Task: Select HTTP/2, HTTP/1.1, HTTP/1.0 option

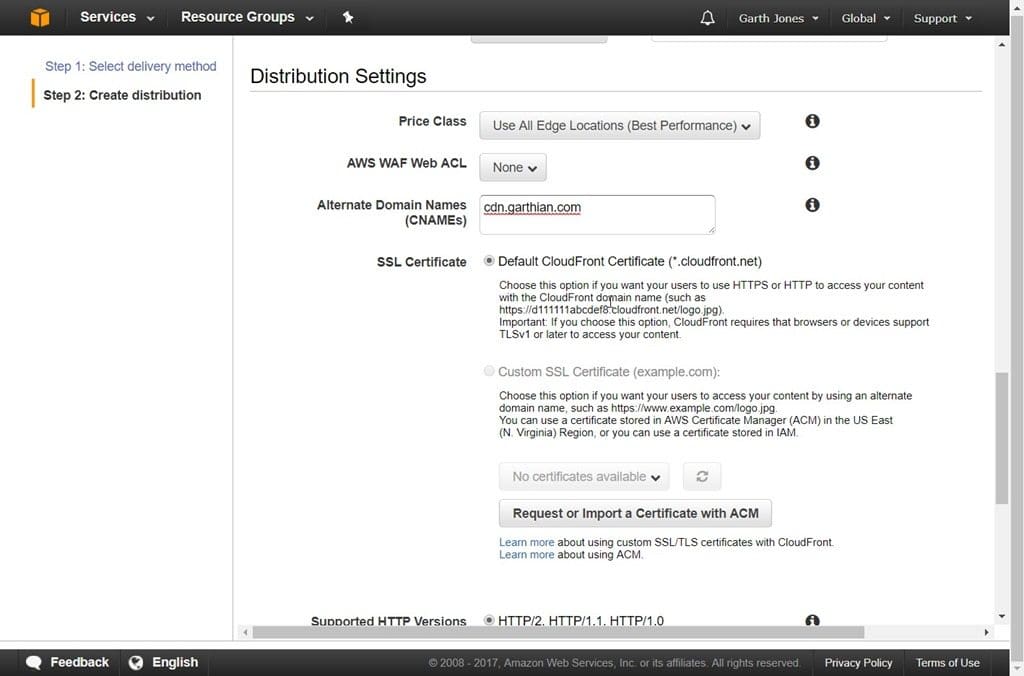Action: coord(489,620)
